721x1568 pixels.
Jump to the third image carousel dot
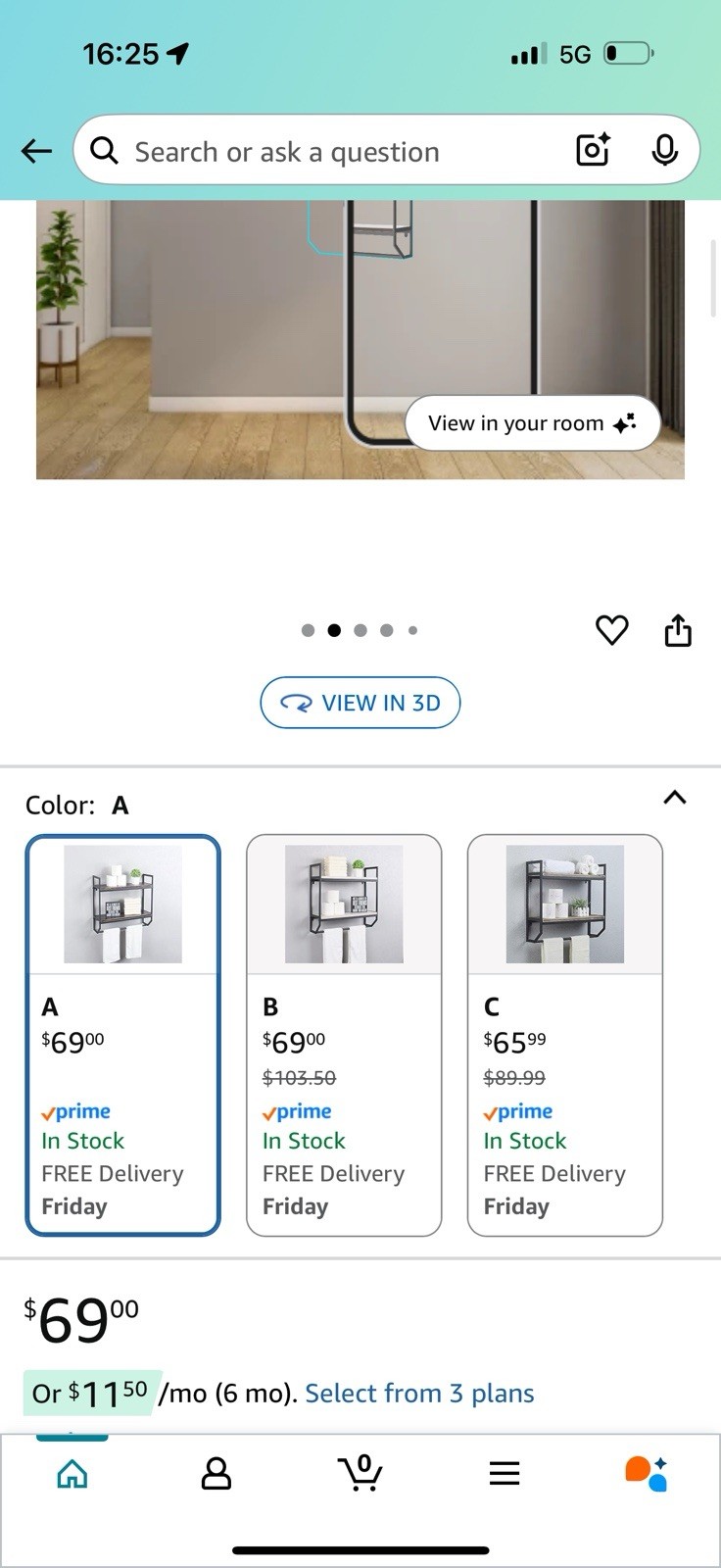tap(360, 630)
